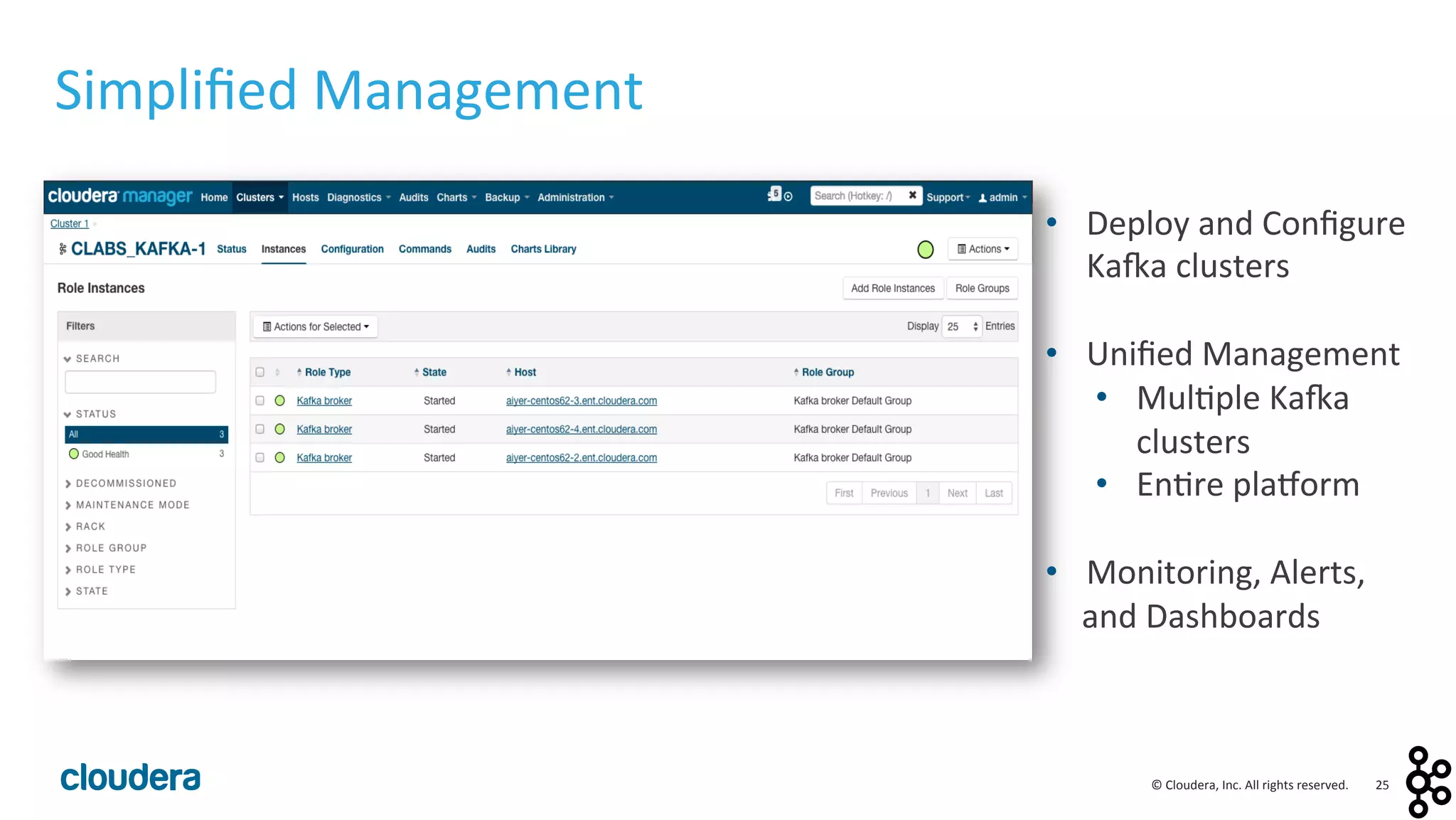Click the Kafka logo in slide corner

coord(1428,781)
